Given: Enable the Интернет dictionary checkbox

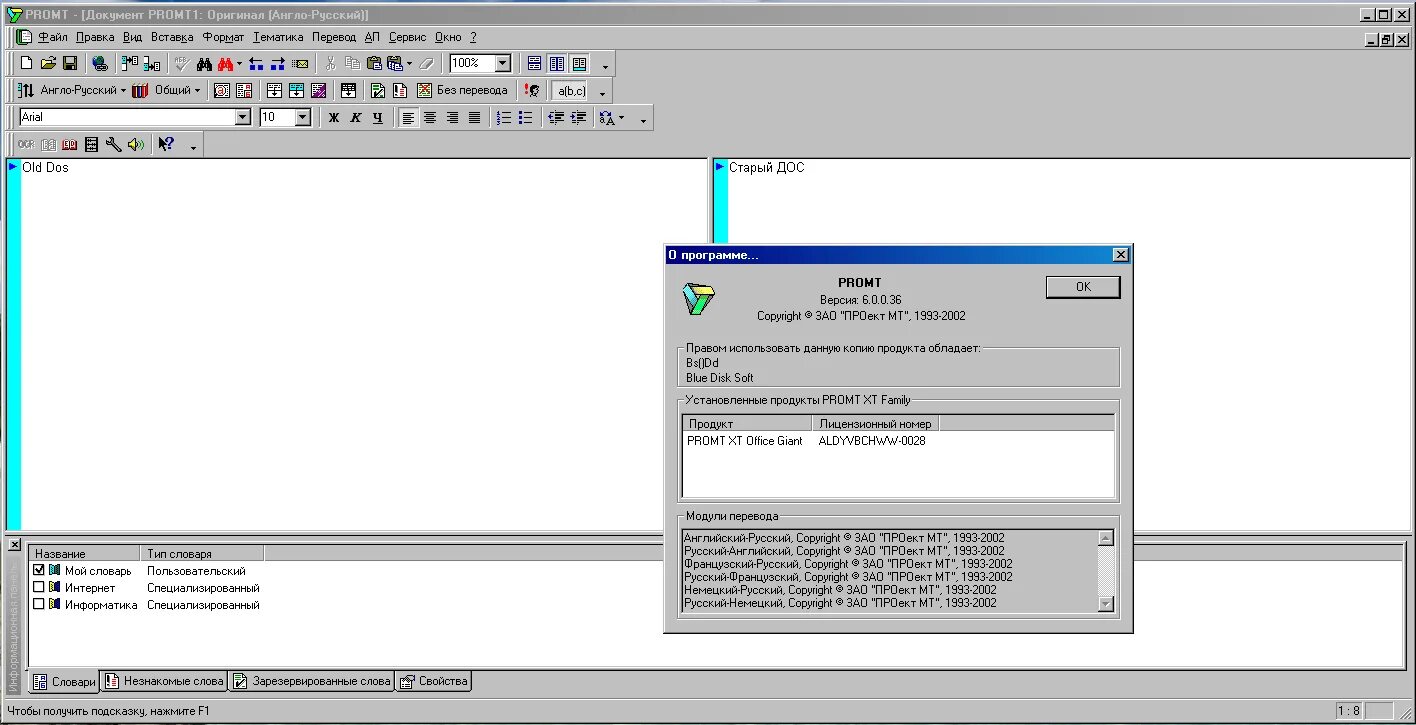Looking at the screenshot, I should pyautogui.click(x=40, y=588).
